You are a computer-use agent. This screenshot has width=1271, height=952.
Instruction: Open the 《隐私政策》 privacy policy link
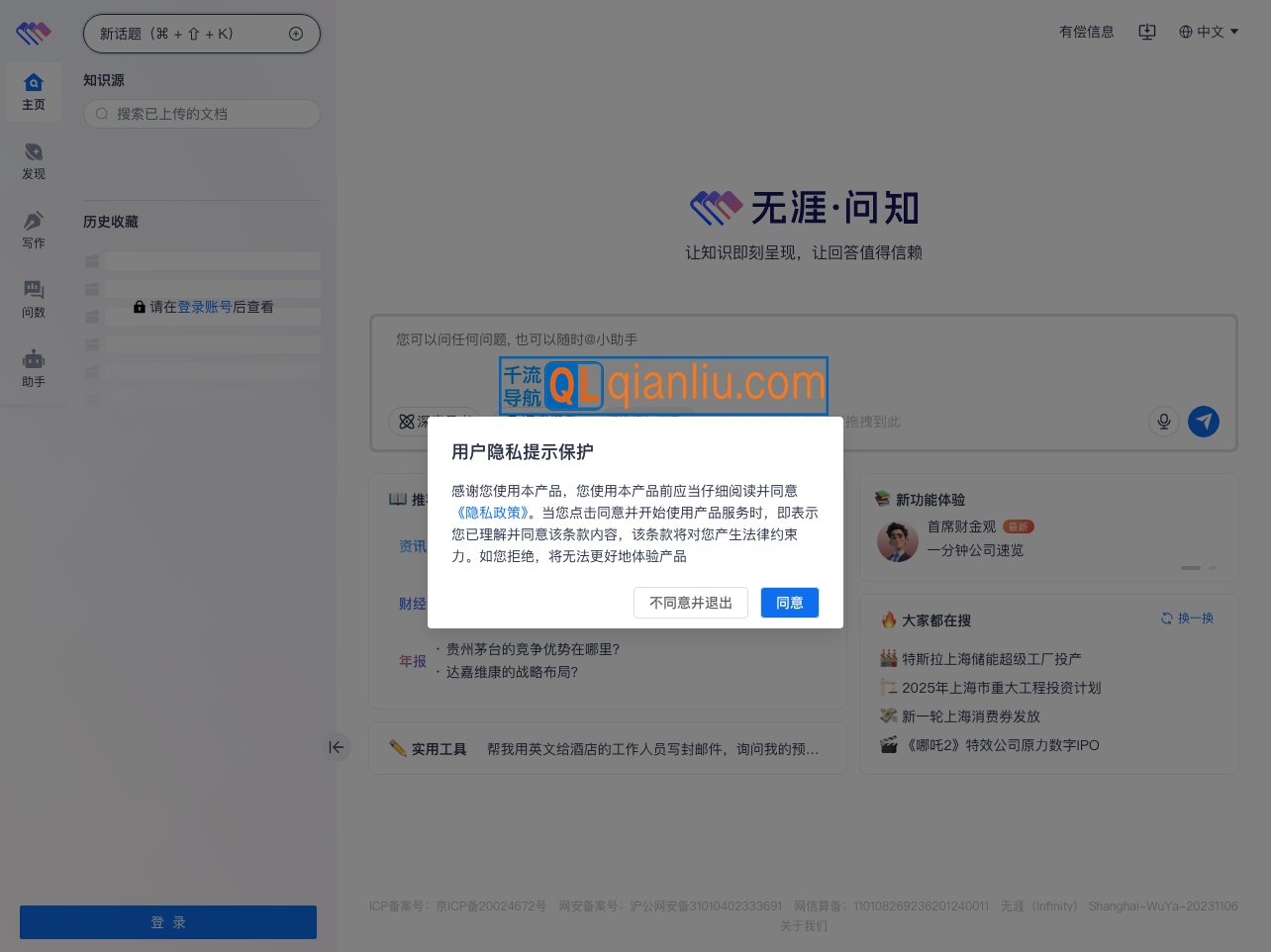pos(492,513)
